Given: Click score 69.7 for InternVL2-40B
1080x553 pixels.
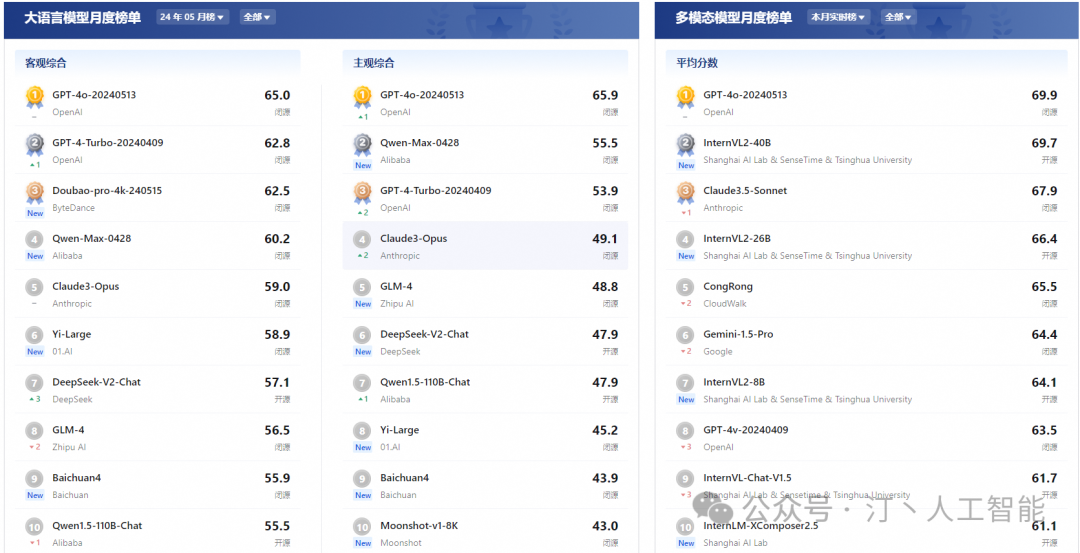Looking at the screenshot, I should (x=1044, y=143).
